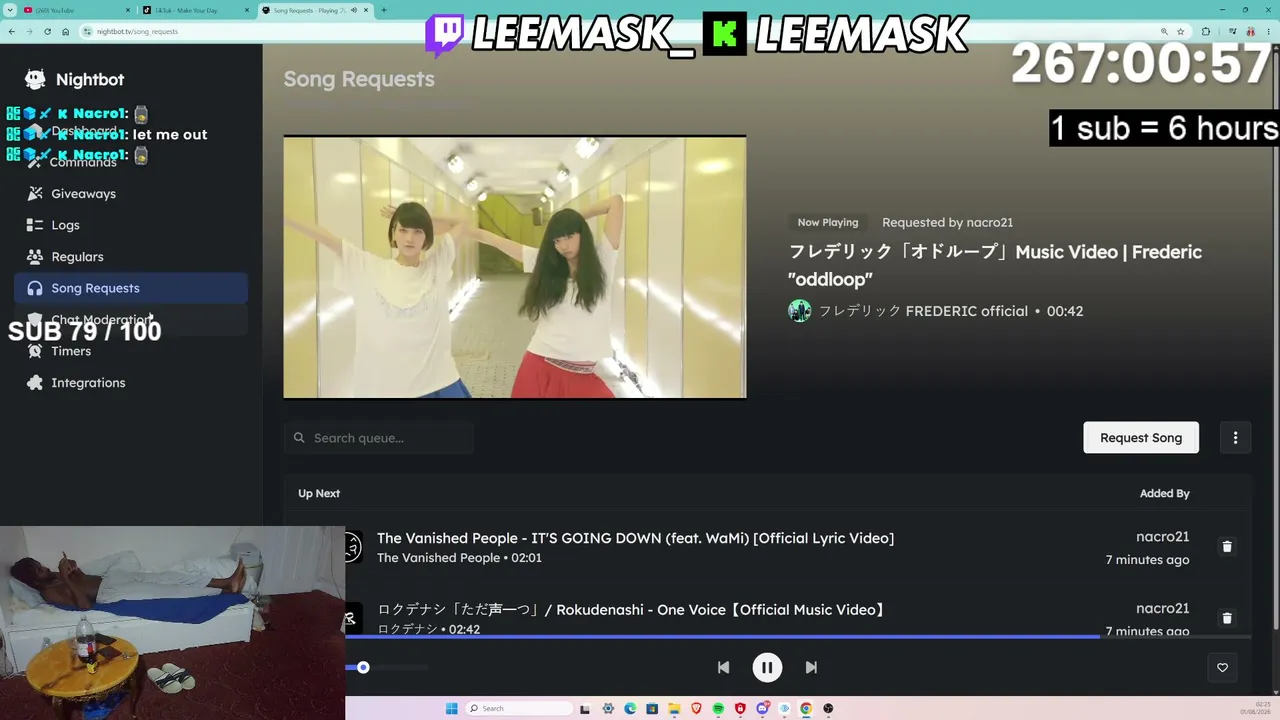Open Microsoft Edge from the taskbar
Image resolution: width=1280 pixels, height=720 pixels.
pyautogui.click(x=630, y=708)
